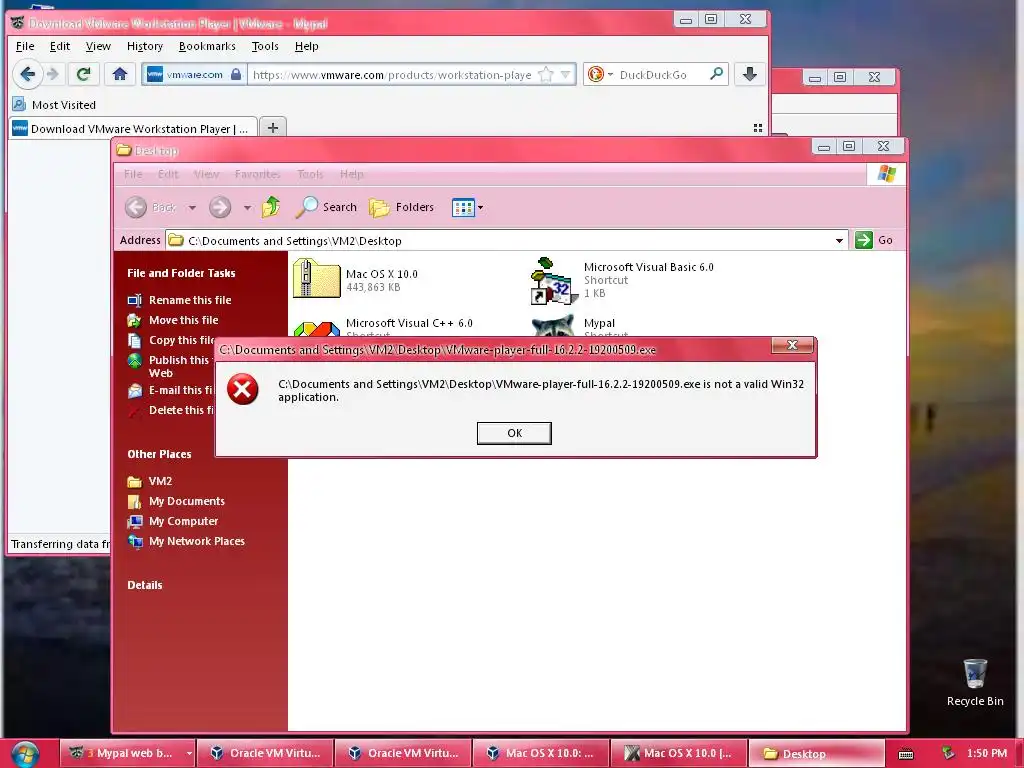This screenshot has height=768, width=1024.
Task: Open the Mypal home page
Action: coord(120,74)
